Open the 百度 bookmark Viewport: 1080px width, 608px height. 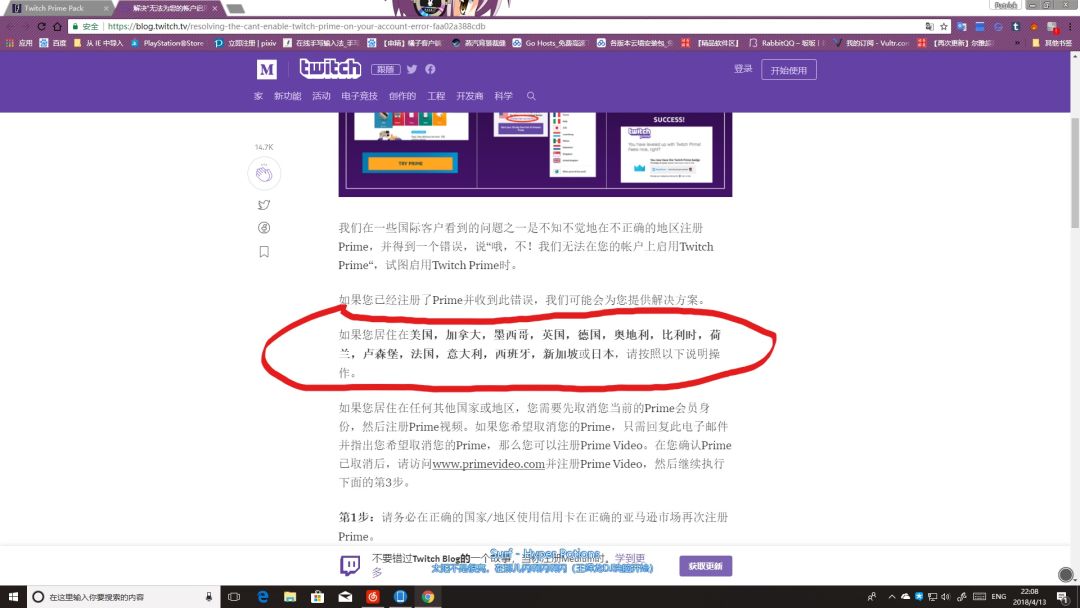(53, 43)
